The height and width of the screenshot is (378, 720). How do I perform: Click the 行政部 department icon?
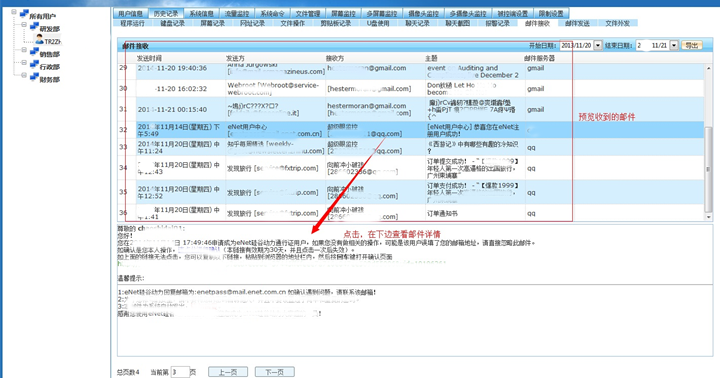tap(34, 65)
